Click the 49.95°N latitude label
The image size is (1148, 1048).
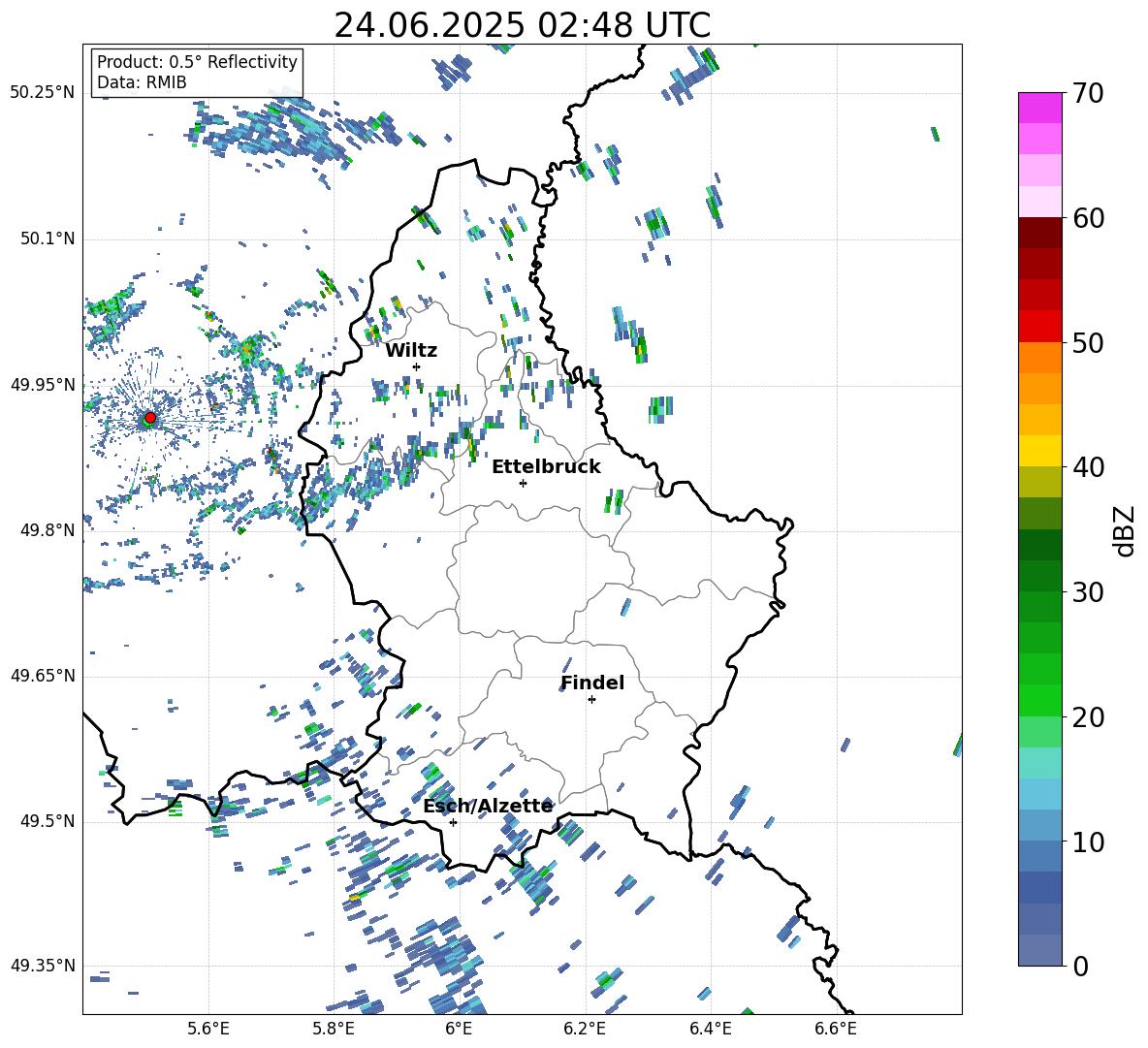(43, 384)
